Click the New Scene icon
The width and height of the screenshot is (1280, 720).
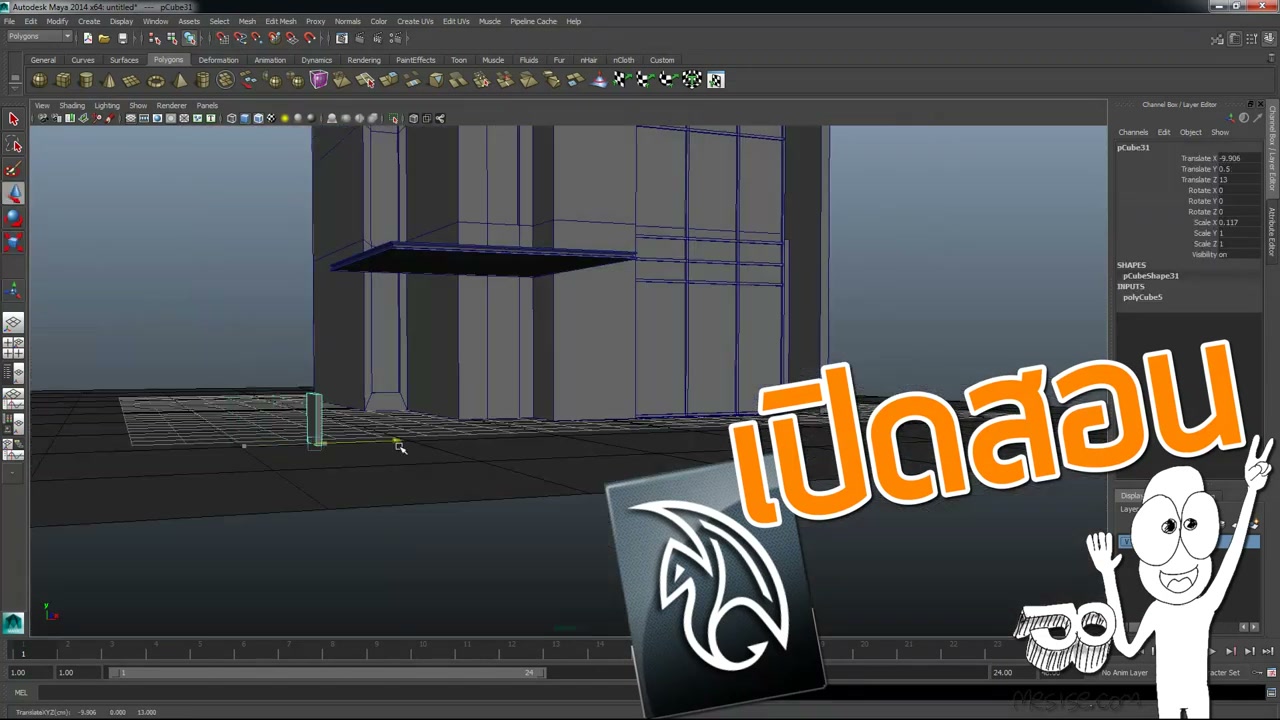click(x=88, y=38)
